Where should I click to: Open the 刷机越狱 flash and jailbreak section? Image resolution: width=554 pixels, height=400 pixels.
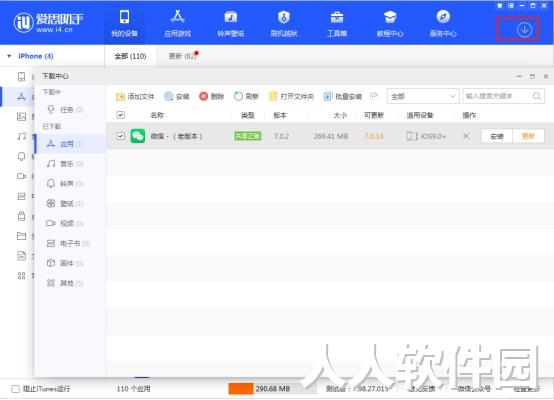point(284,24)
